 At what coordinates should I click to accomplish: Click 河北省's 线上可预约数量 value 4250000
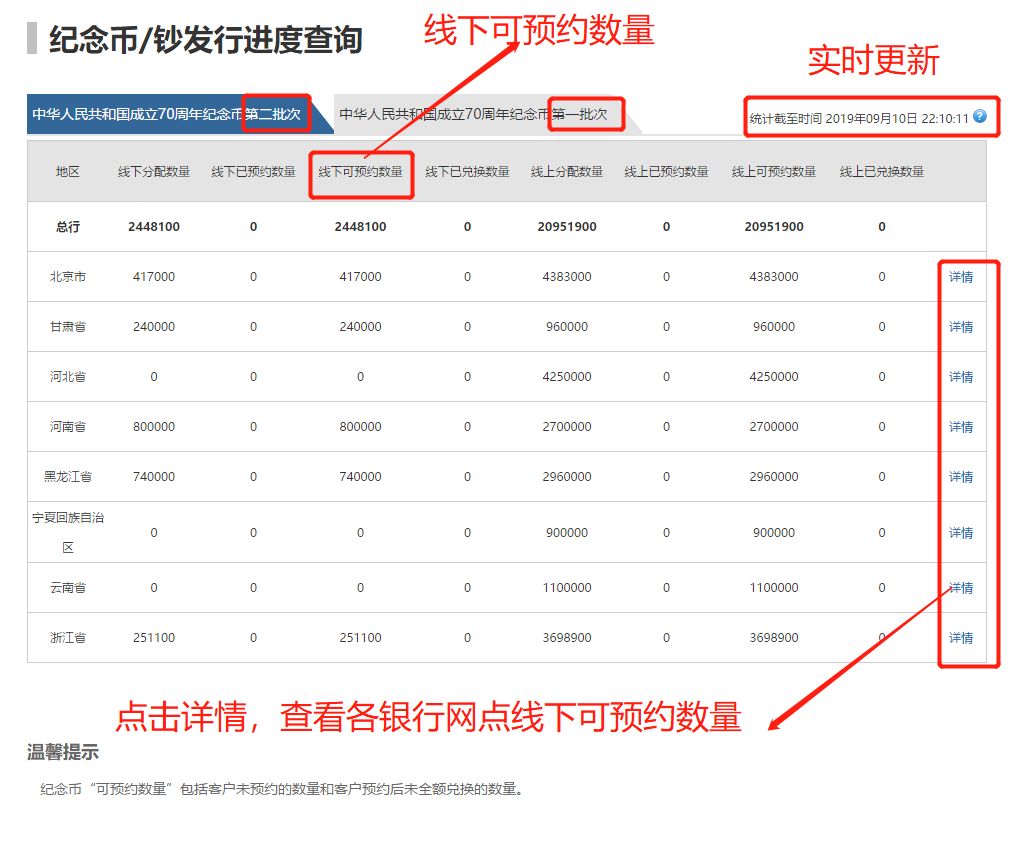[x=774, y=377]
